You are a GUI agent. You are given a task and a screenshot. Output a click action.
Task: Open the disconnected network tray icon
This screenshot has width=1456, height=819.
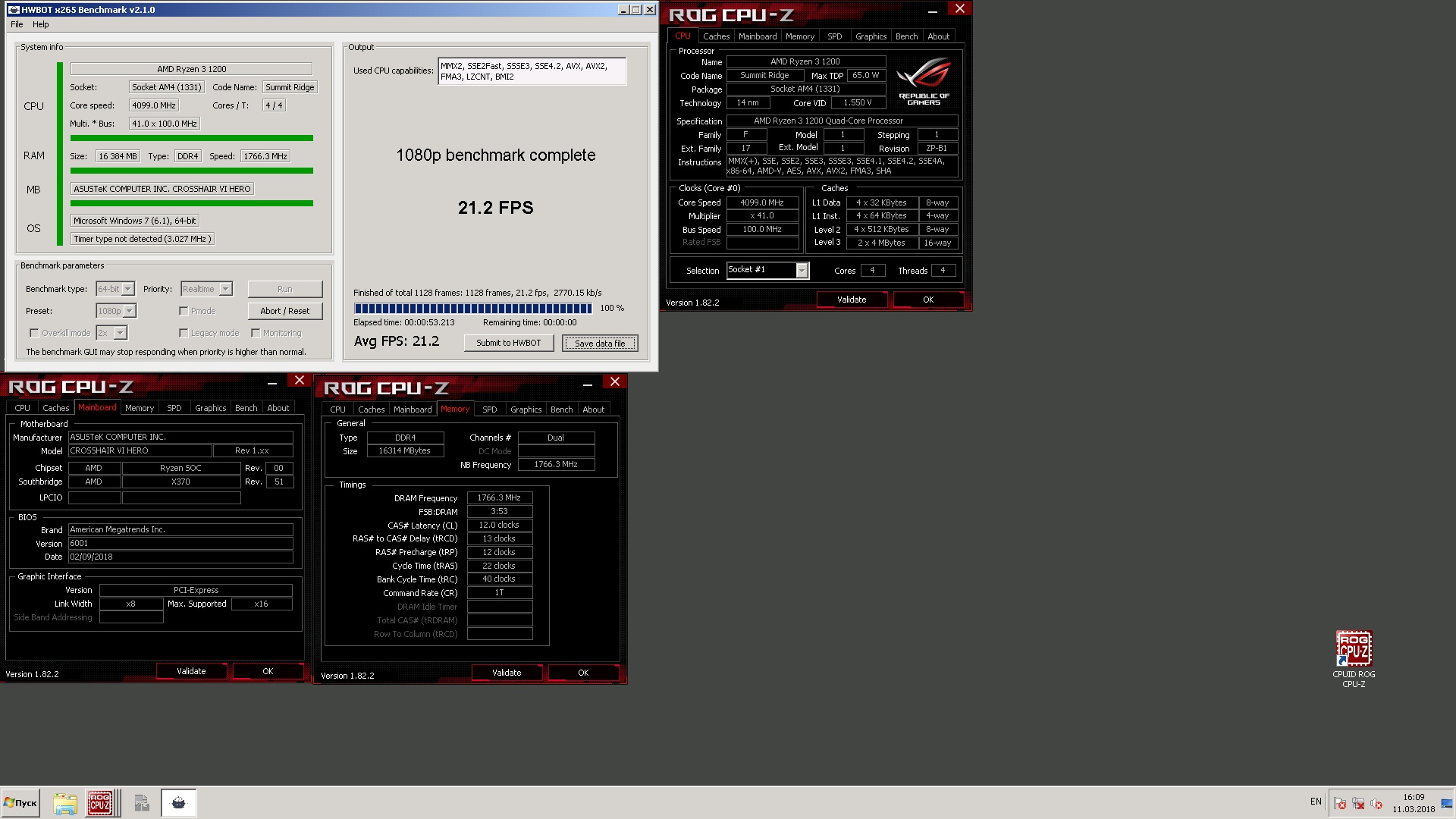[x=1358, y=804]
